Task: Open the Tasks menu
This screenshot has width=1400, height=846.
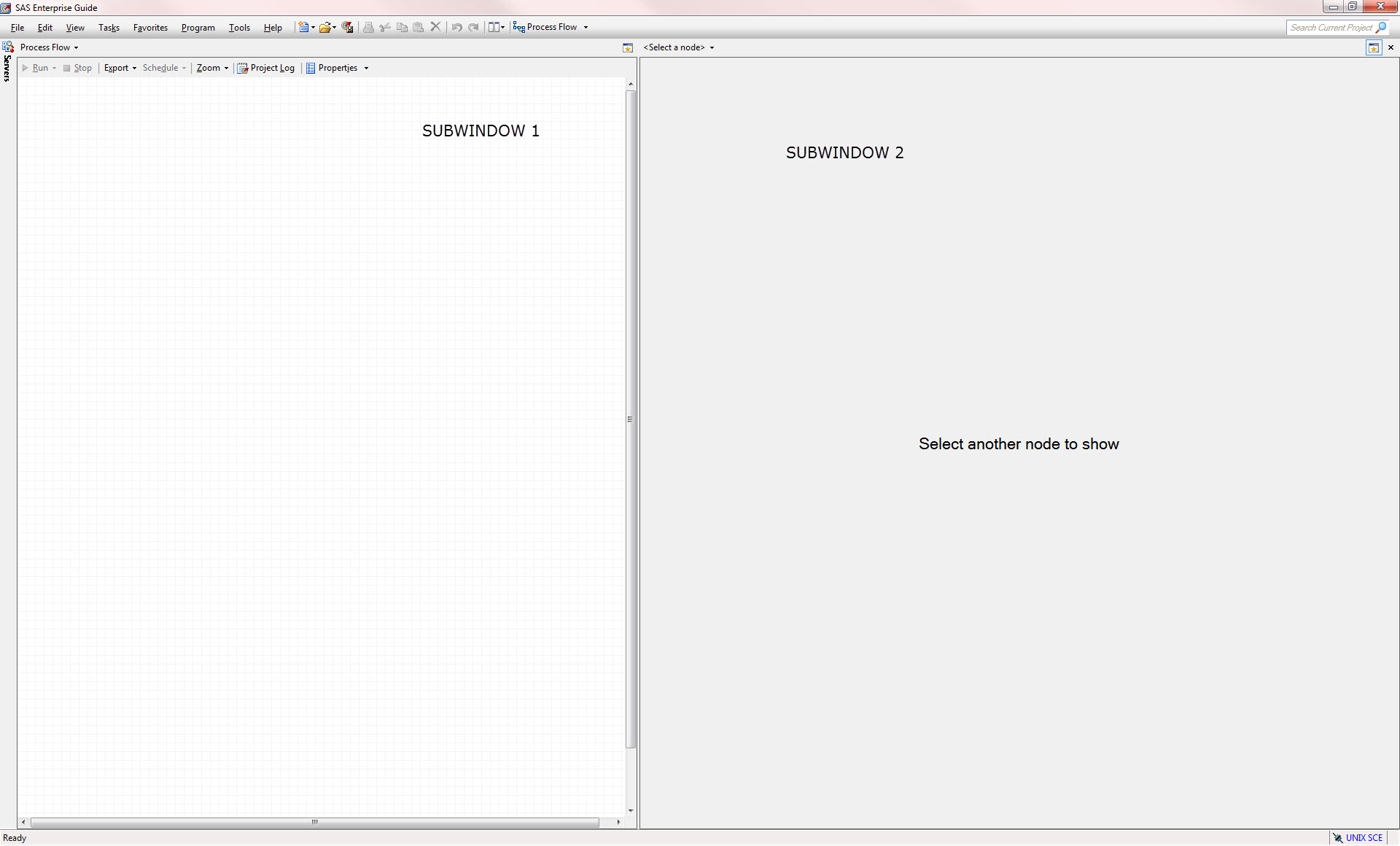Action: click(x=109, y=28)
